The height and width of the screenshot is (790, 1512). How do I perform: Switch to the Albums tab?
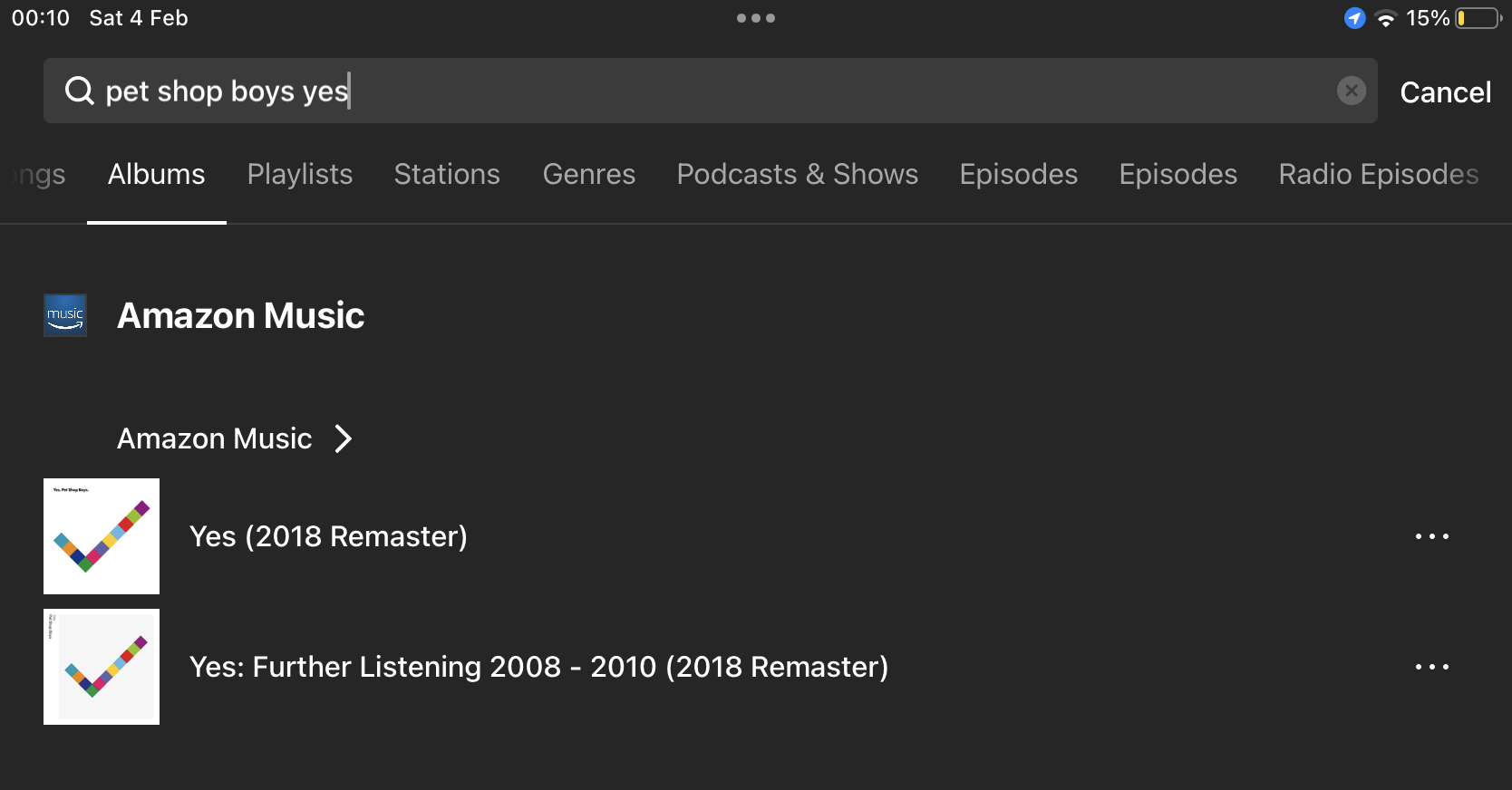click(x=156, y=174)
